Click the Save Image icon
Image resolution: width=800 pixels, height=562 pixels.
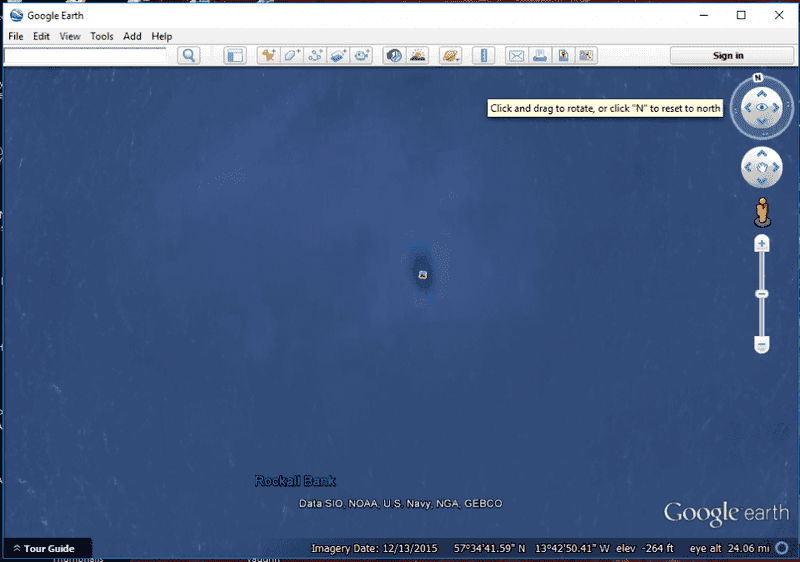563,55
